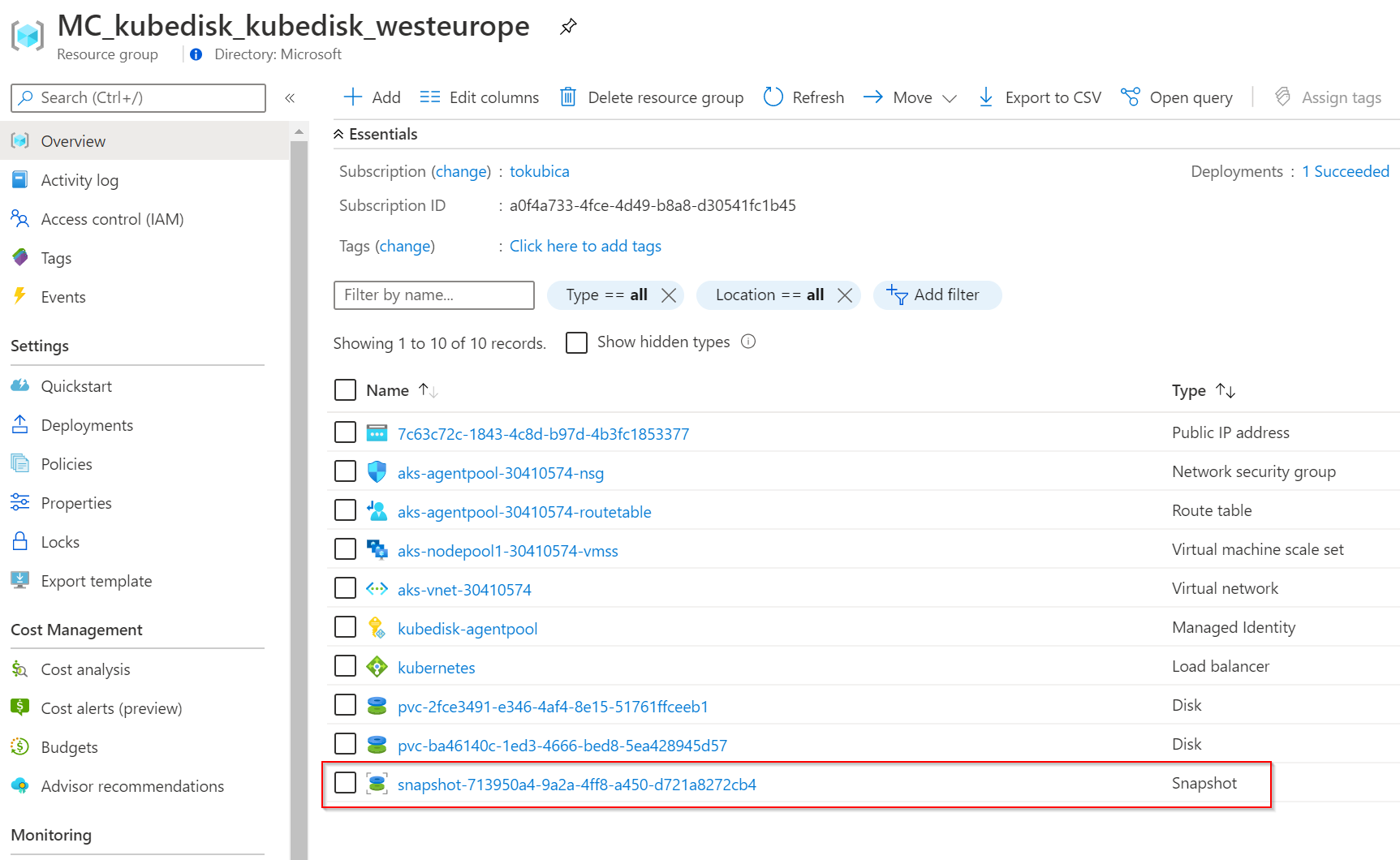Screen dimensions: 1400x860
Task: Sort resources by Type column
Action: pos(1225,391)
